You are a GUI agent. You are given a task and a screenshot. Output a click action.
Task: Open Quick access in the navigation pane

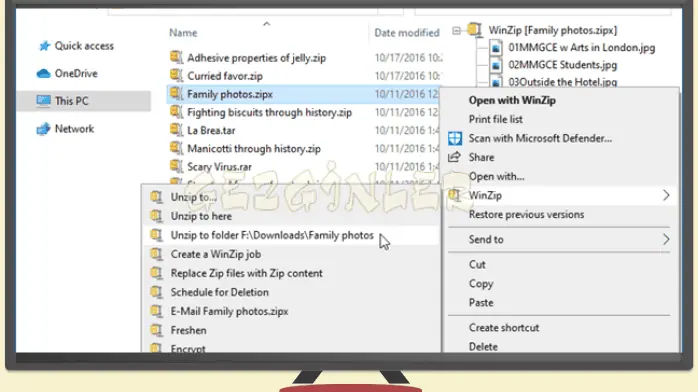coord(84,46)
